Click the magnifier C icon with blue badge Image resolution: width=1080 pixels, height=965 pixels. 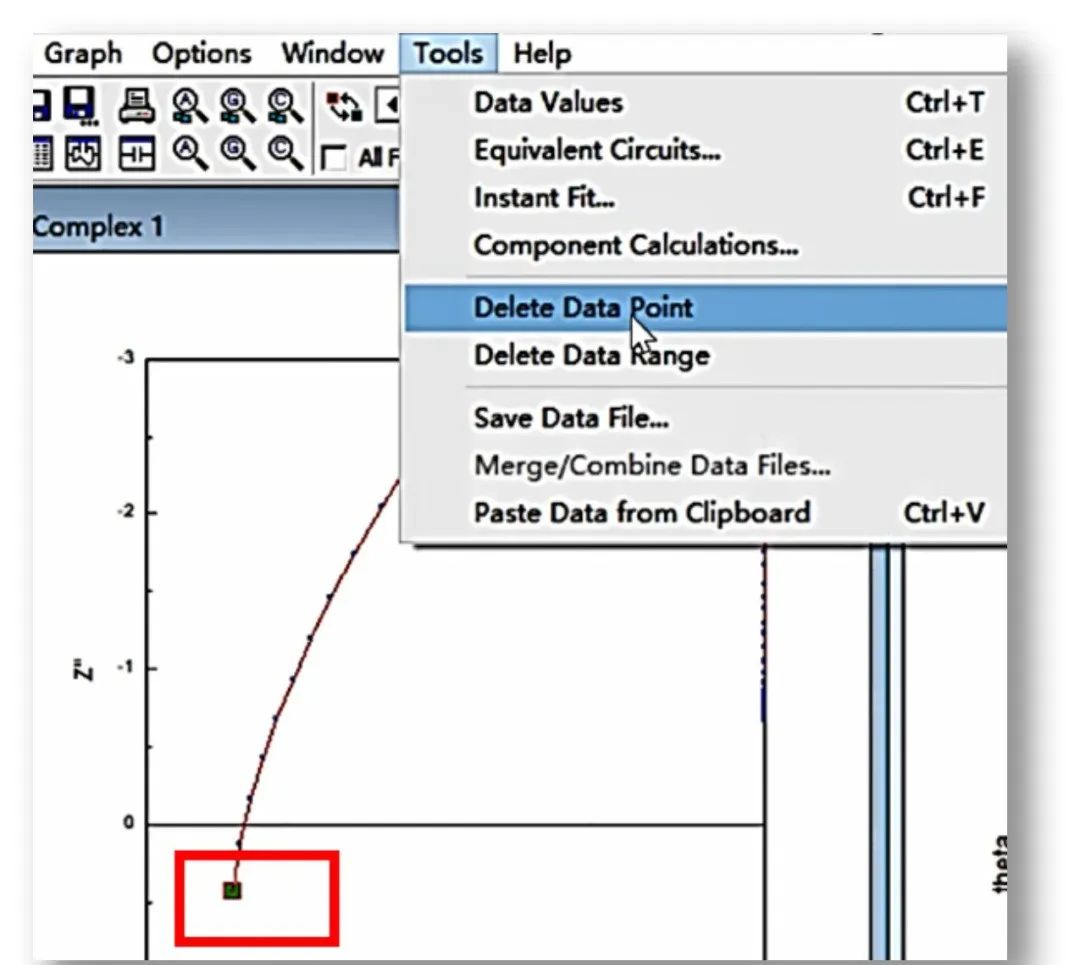tap(284, 106)
